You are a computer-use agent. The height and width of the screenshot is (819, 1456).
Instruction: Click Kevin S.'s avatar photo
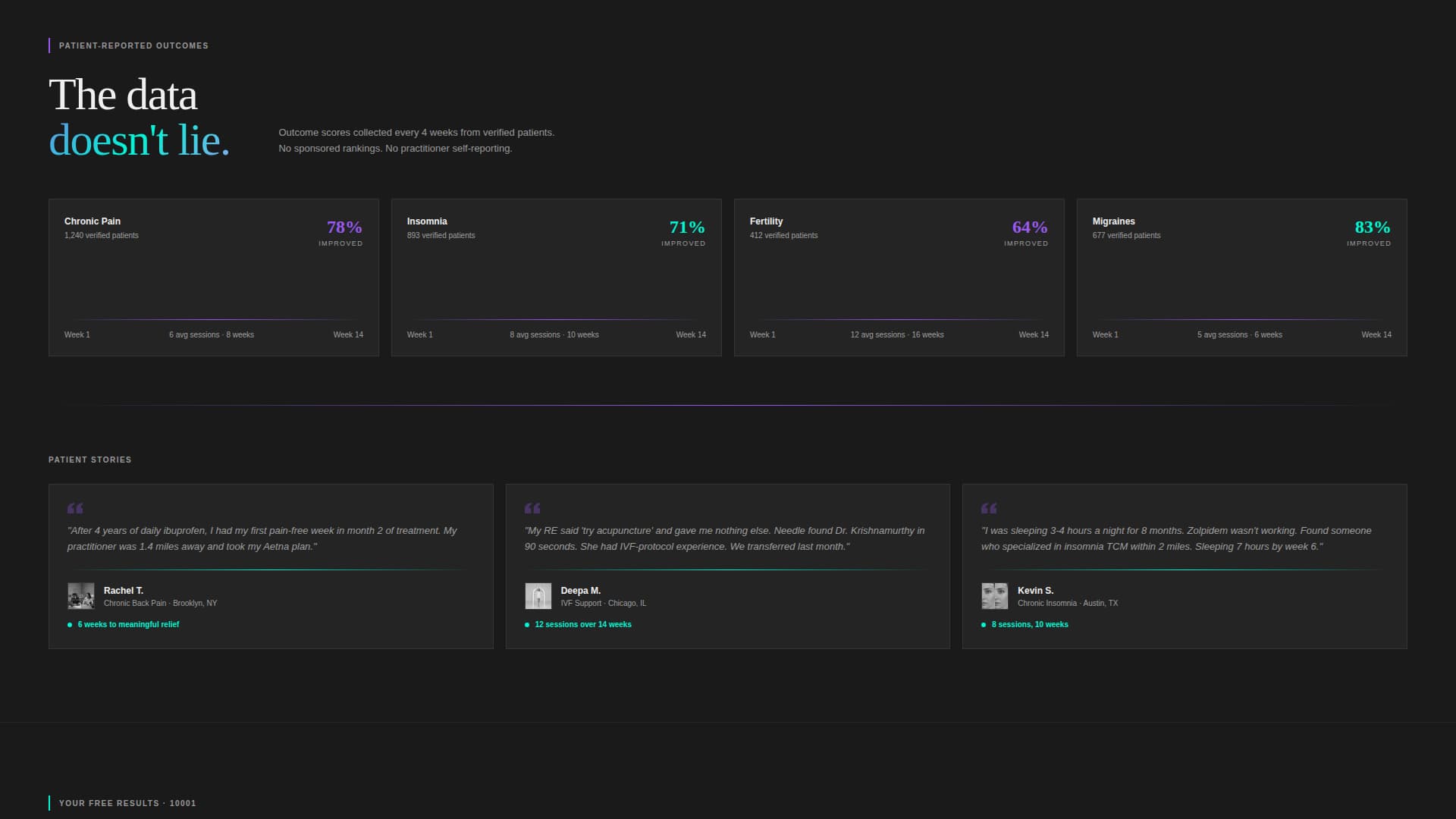pyautogui.click(x=995, y=596)
